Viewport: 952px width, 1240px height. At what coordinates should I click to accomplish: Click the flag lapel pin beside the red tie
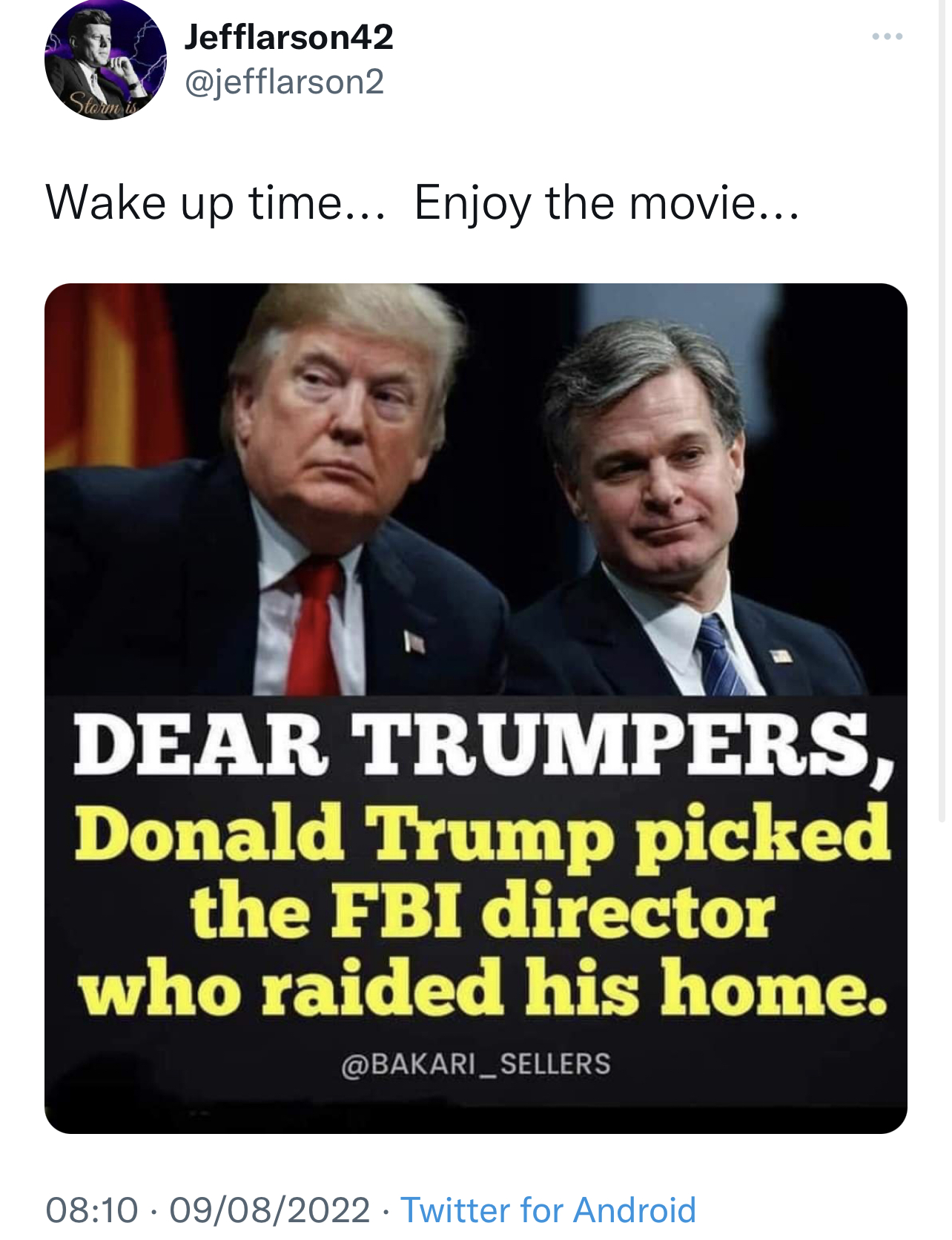414,642
